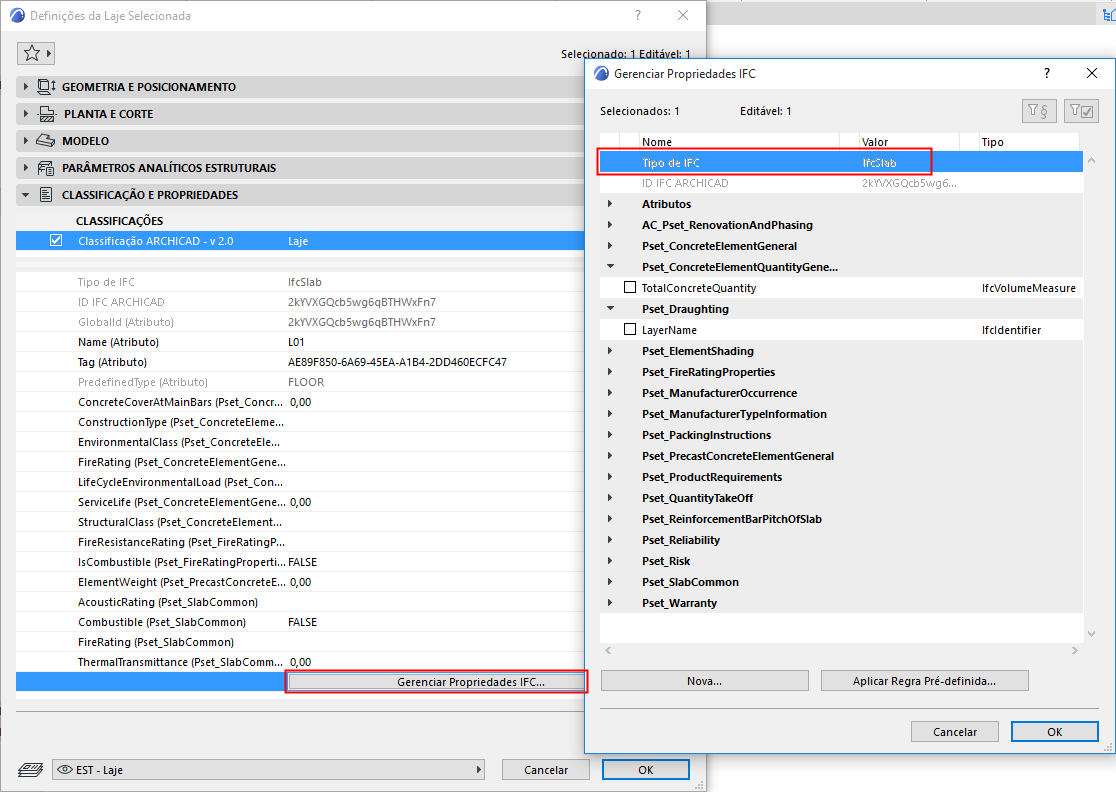The image size is (1116, 792).
Task: Close the Definições da Laje Selecionada dialog
Action: [x=683, y=15]
